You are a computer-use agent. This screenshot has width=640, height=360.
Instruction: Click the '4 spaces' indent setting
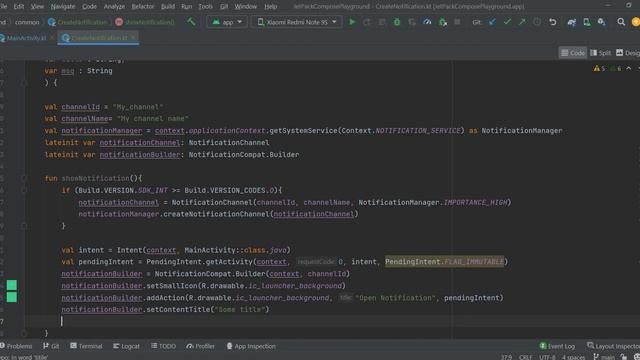click(x=573, y=357)
